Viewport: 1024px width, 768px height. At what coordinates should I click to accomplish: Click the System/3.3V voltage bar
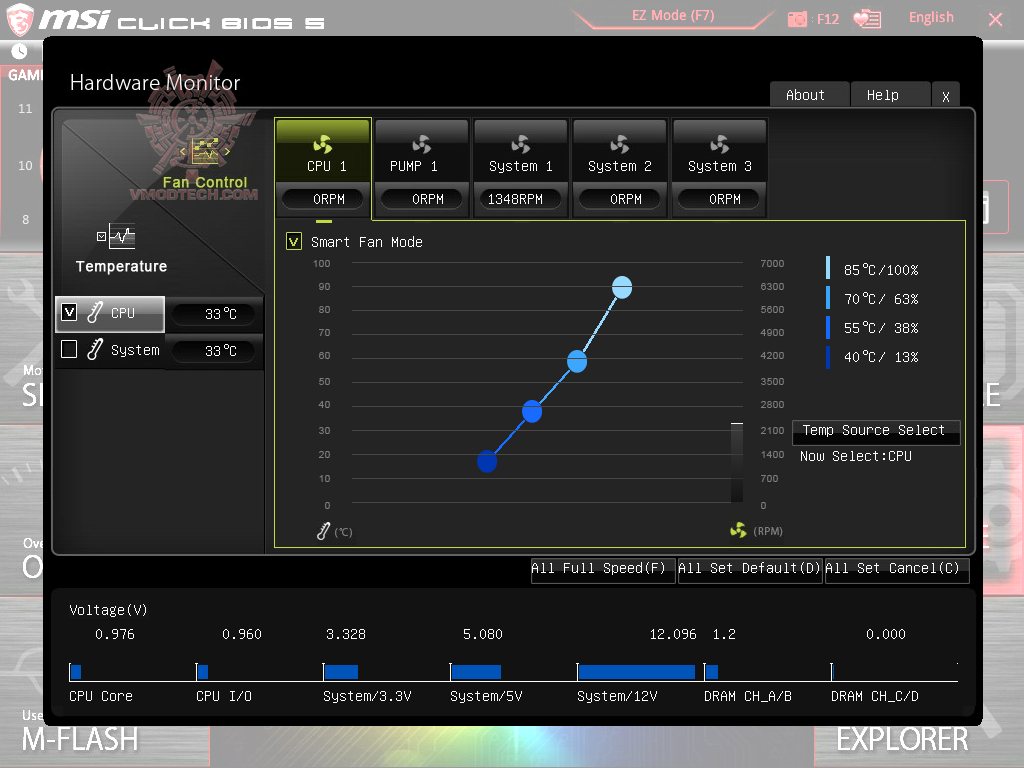pos(341,672)
